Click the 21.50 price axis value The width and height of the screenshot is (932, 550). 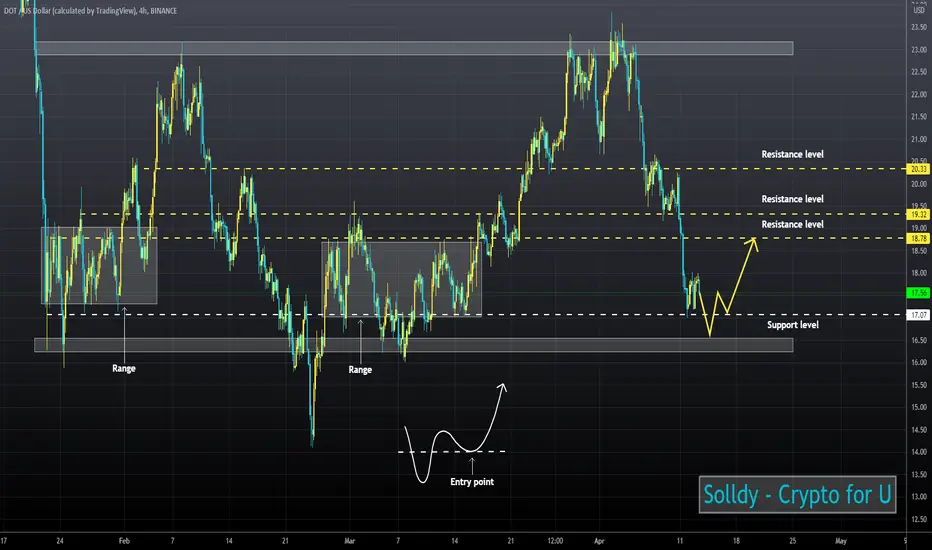click(x=918, y=117)
